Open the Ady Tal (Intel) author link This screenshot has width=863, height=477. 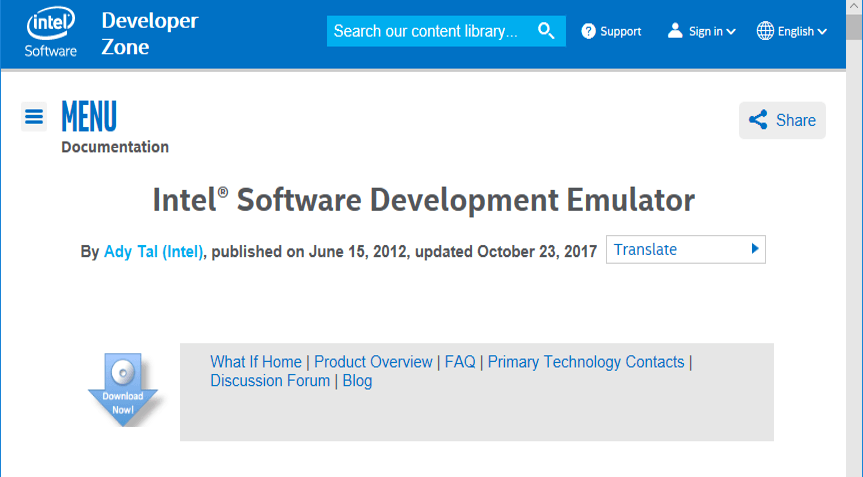(x=154, y=252)
